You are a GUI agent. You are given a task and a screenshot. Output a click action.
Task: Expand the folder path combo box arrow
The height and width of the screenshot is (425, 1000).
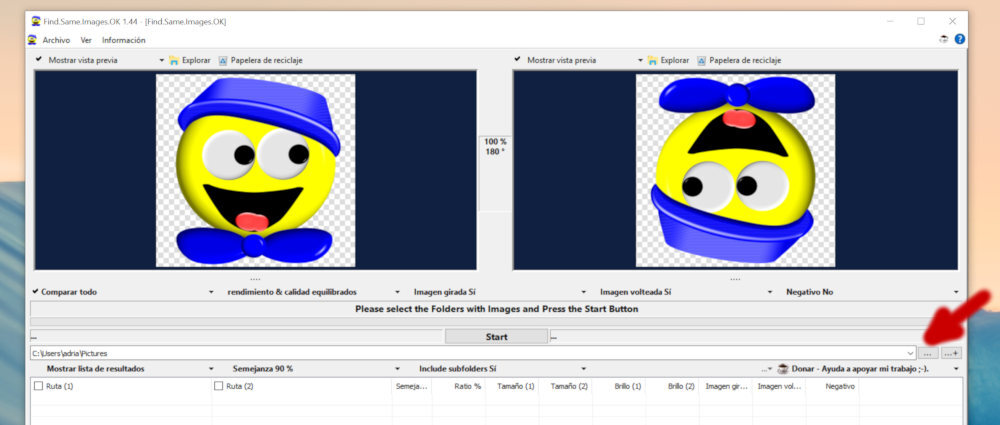tap(909, 353)
